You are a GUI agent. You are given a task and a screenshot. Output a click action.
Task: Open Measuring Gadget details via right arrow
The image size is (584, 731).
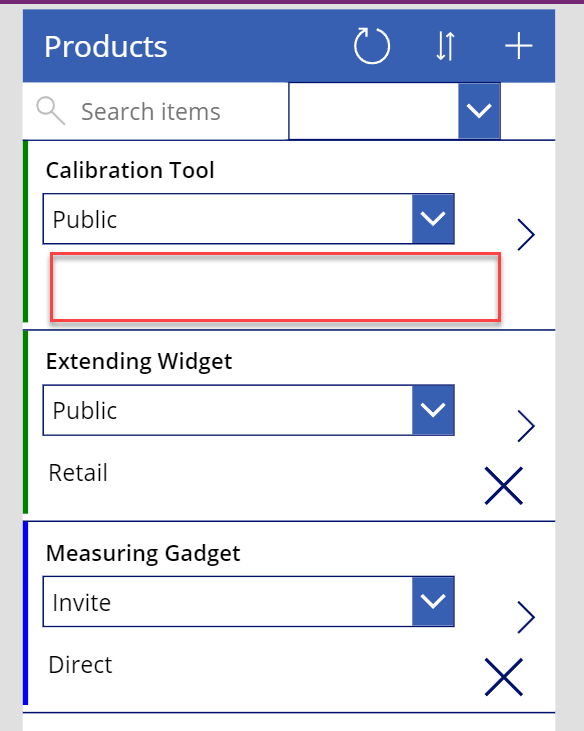526,617
